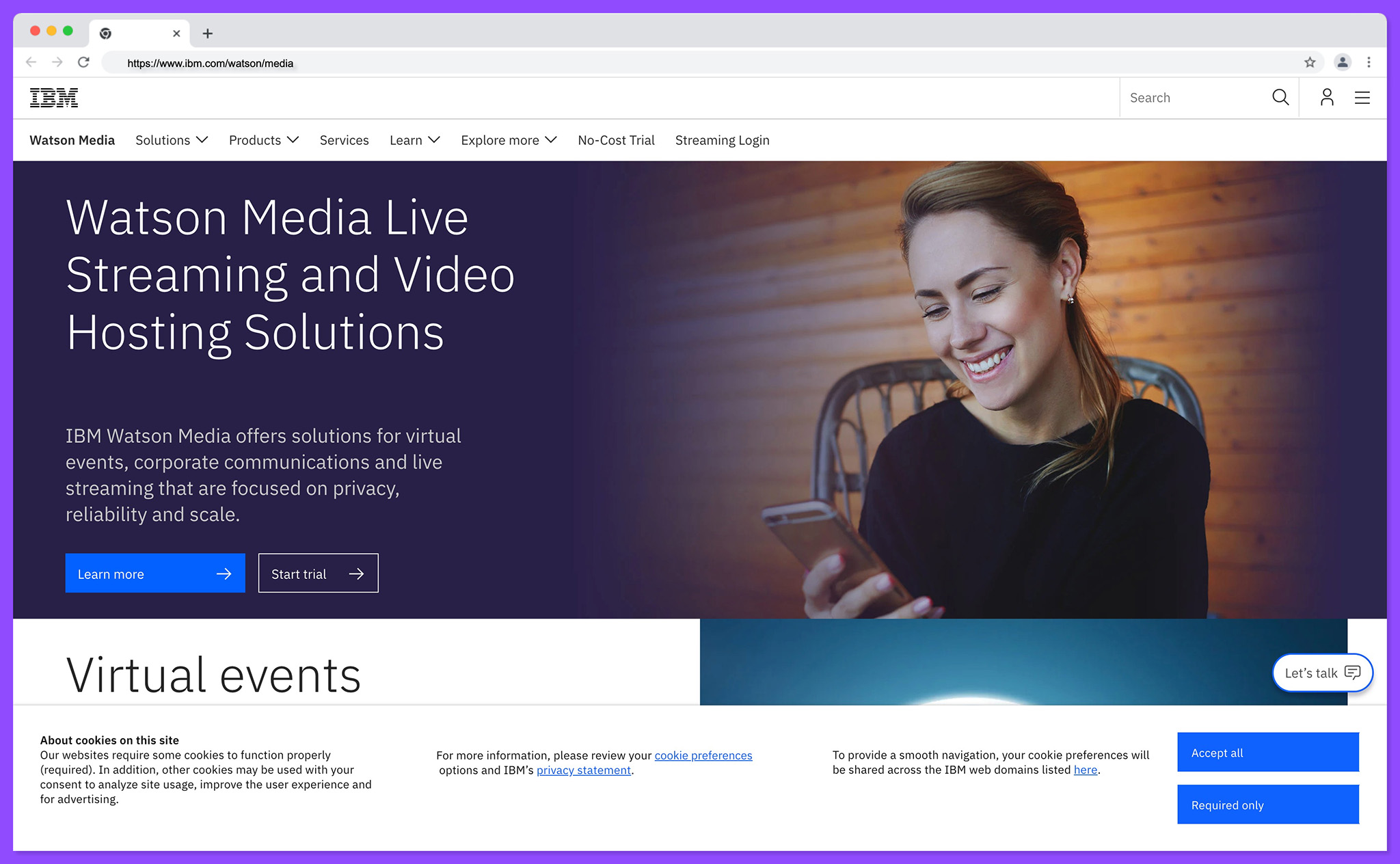The height and width of the screenshot is (864, 1400).
Task: Open the search magnifier icon
Action: click(x=1280, y=97)
